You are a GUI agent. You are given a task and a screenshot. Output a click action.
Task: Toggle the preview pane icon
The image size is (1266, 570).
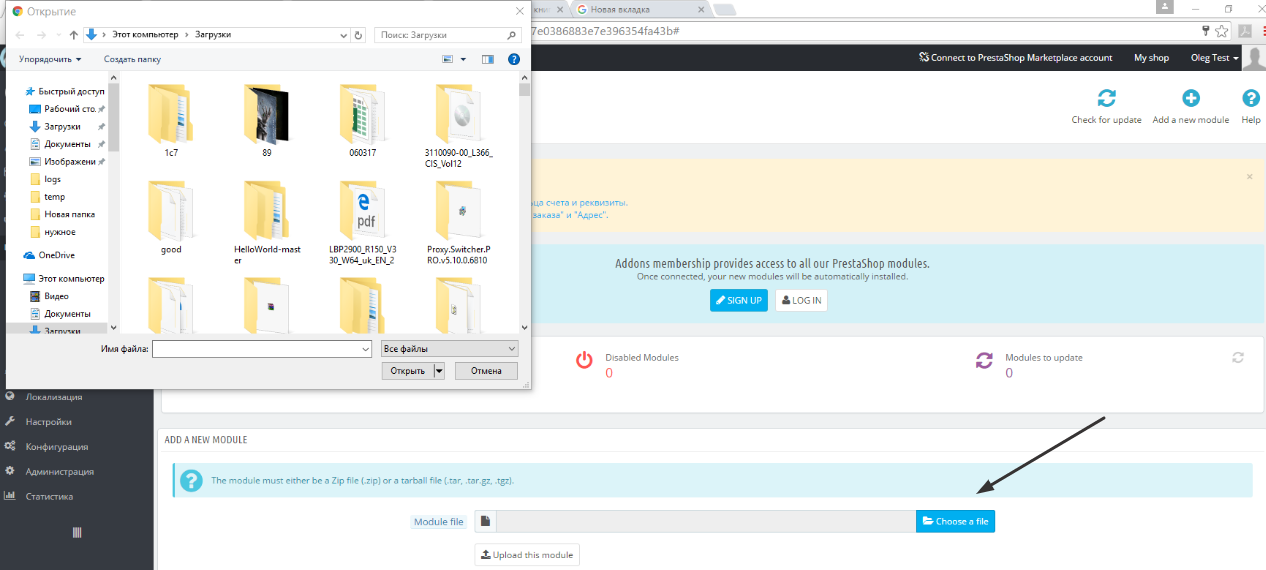coord(488,59)
